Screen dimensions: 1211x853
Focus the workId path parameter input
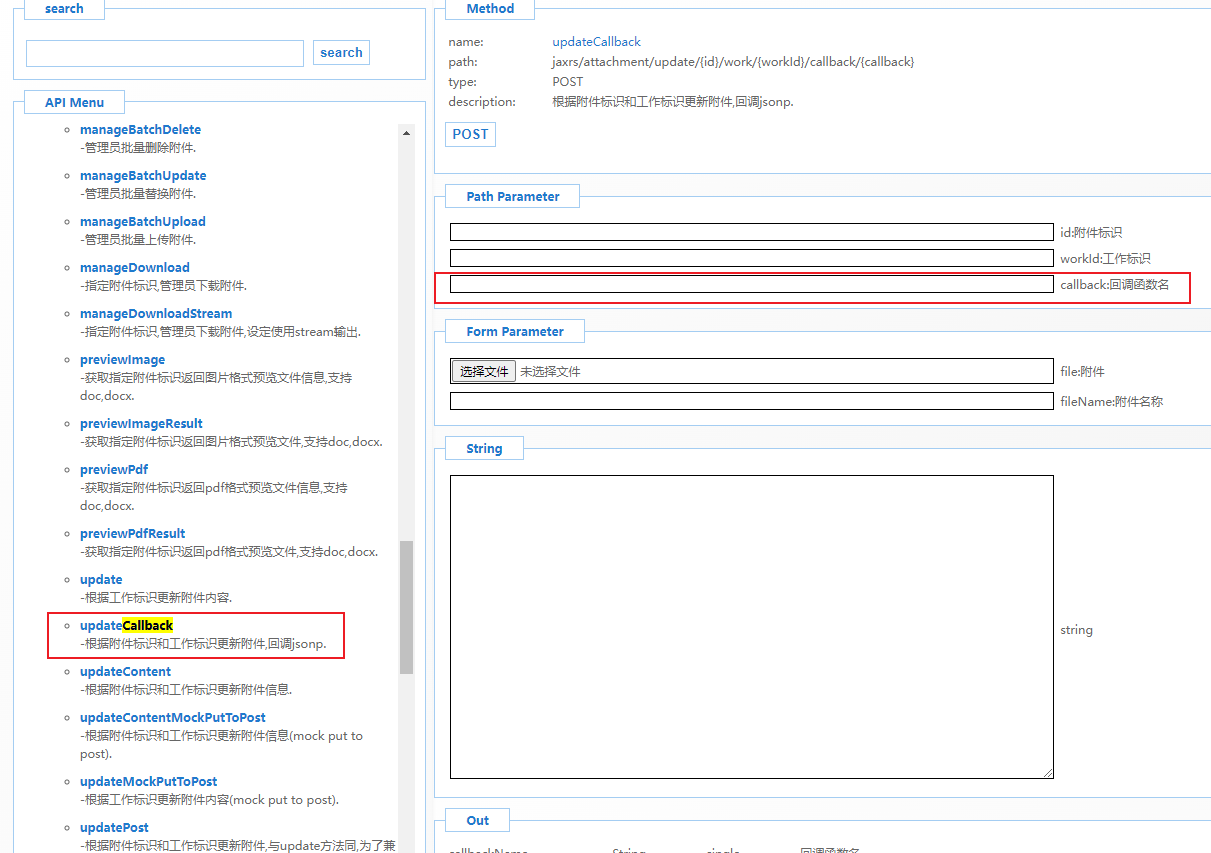coord(751,258)
